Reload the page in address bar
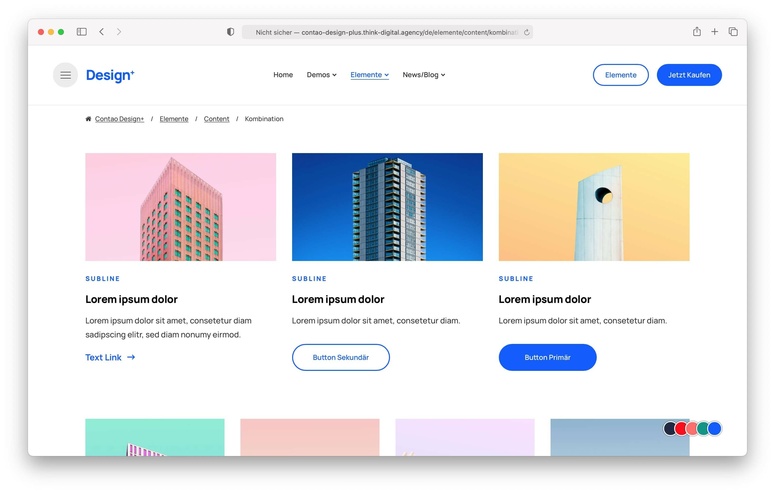This screenshot has width=775, height=493. [526, 32]
